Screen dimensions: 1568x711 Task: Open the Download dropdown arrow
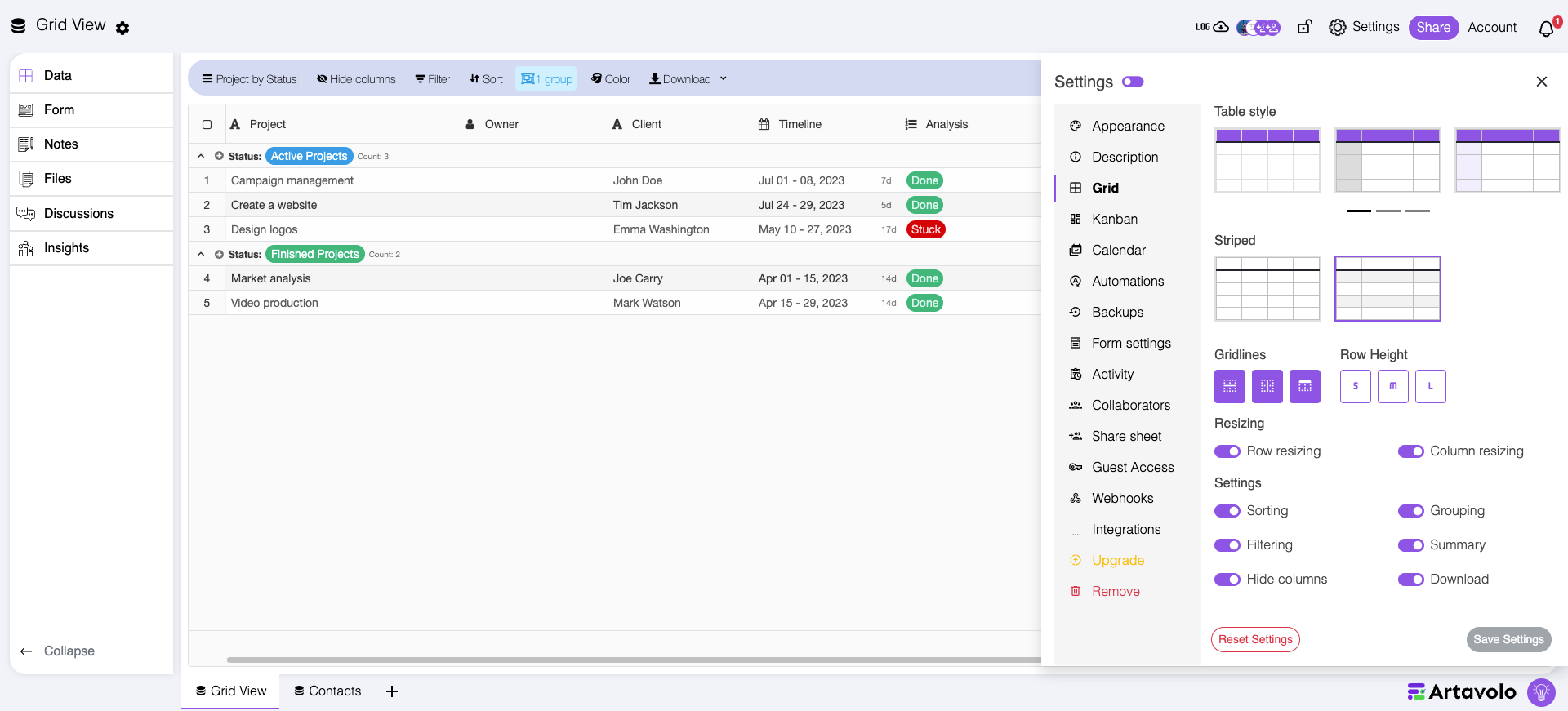tap(724, 78)
